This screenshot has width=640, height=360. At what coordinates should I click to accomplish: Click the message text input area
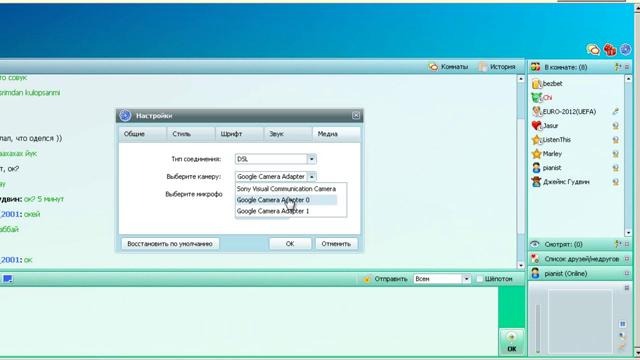coord(249,320)
